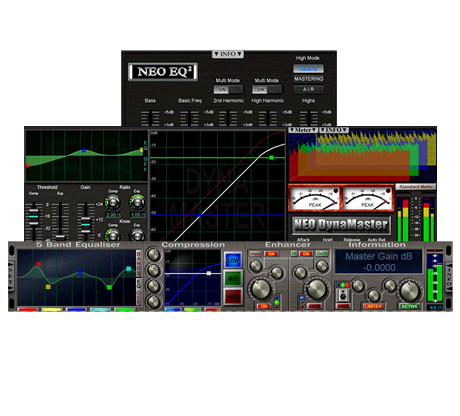This screenshot has height=416, width=460.
Task: Click the top knob beside the Compression graph
Action: [x=153, y=255]
